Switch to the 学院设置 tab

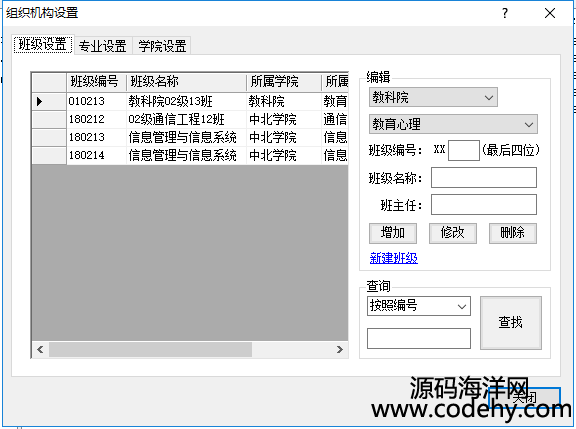pos(162,46)
